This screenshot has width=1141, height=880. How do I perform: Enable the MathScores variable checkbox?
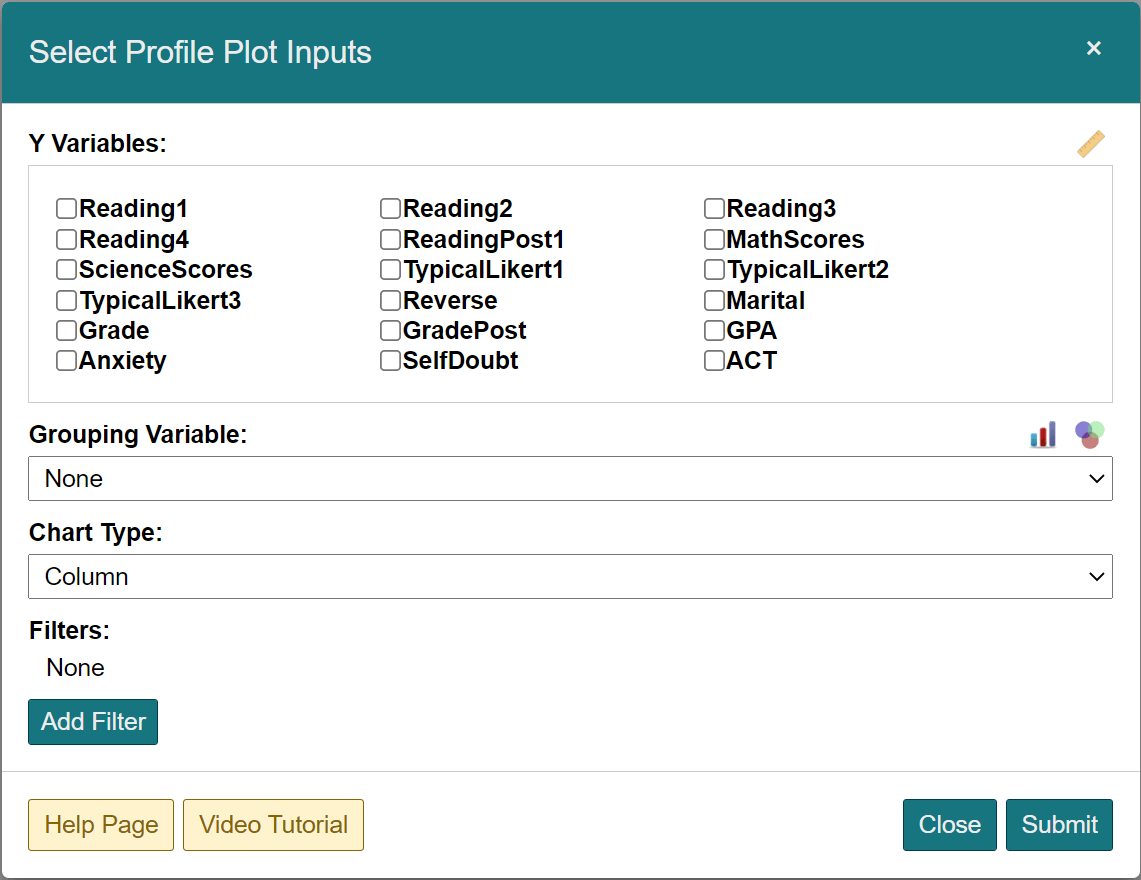[714, 240]
